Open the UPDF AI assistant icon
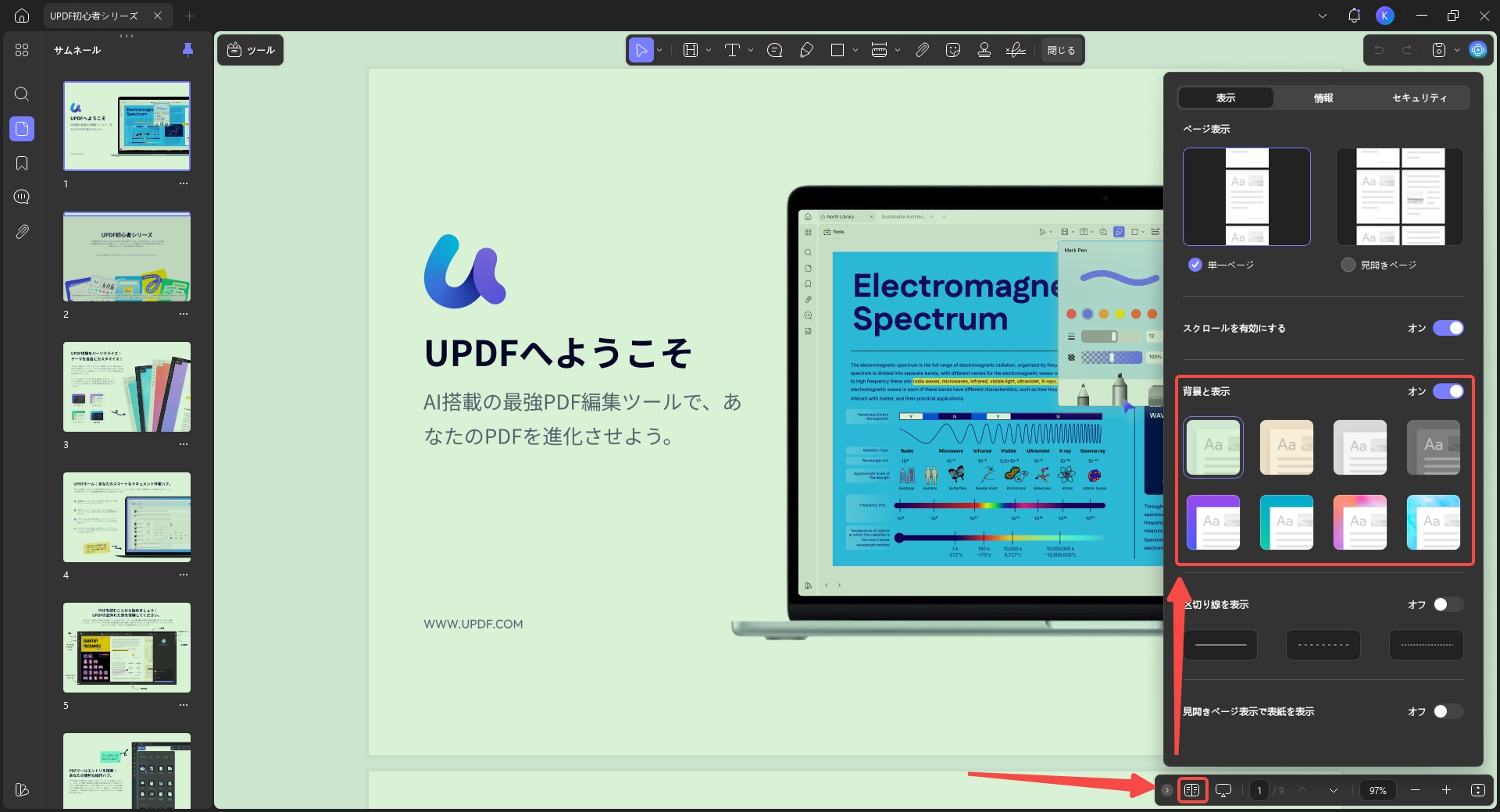This screenshot has width=1500, height=812. point(1477,50)
